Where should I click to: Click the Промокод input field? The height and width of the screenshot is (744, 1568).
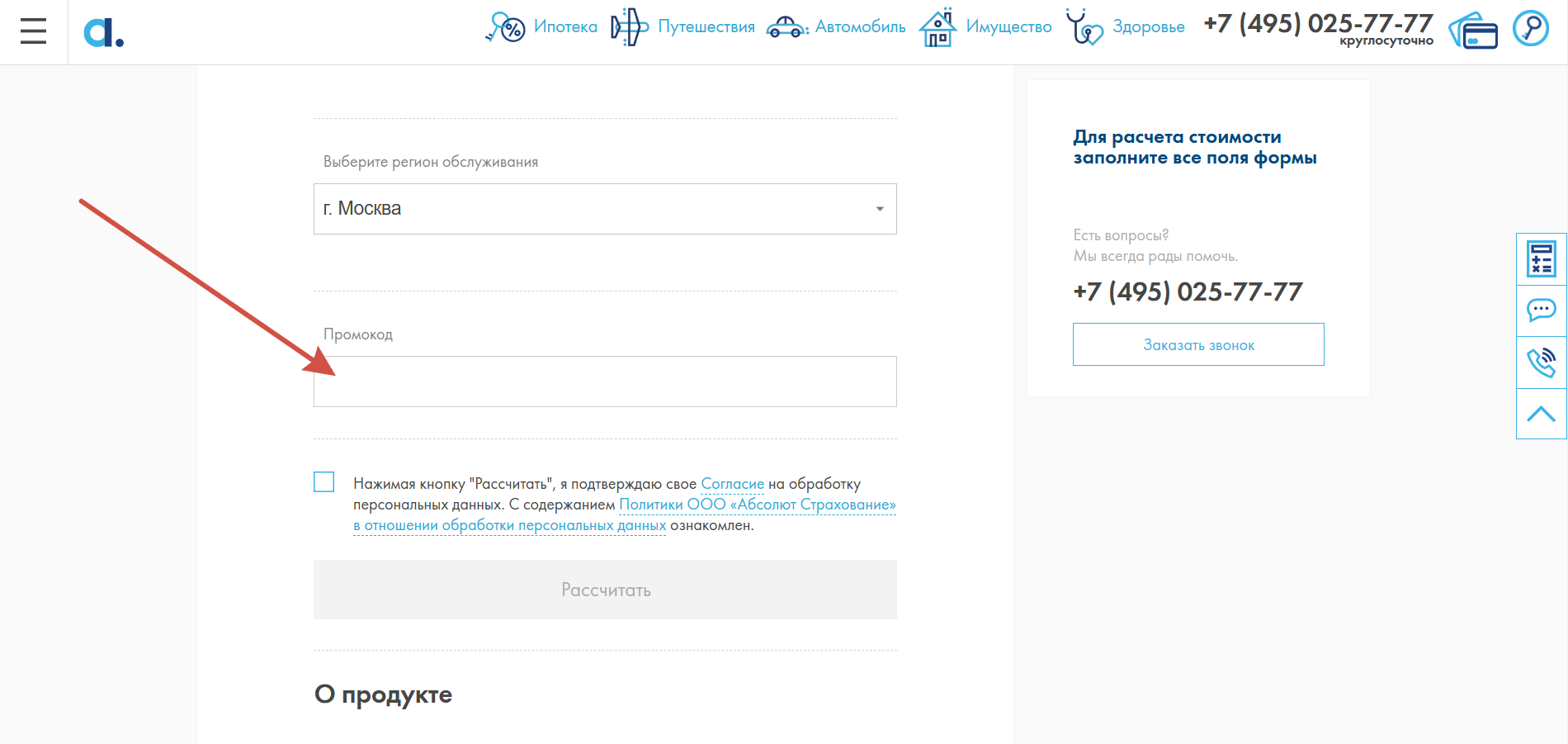(605, 381)
